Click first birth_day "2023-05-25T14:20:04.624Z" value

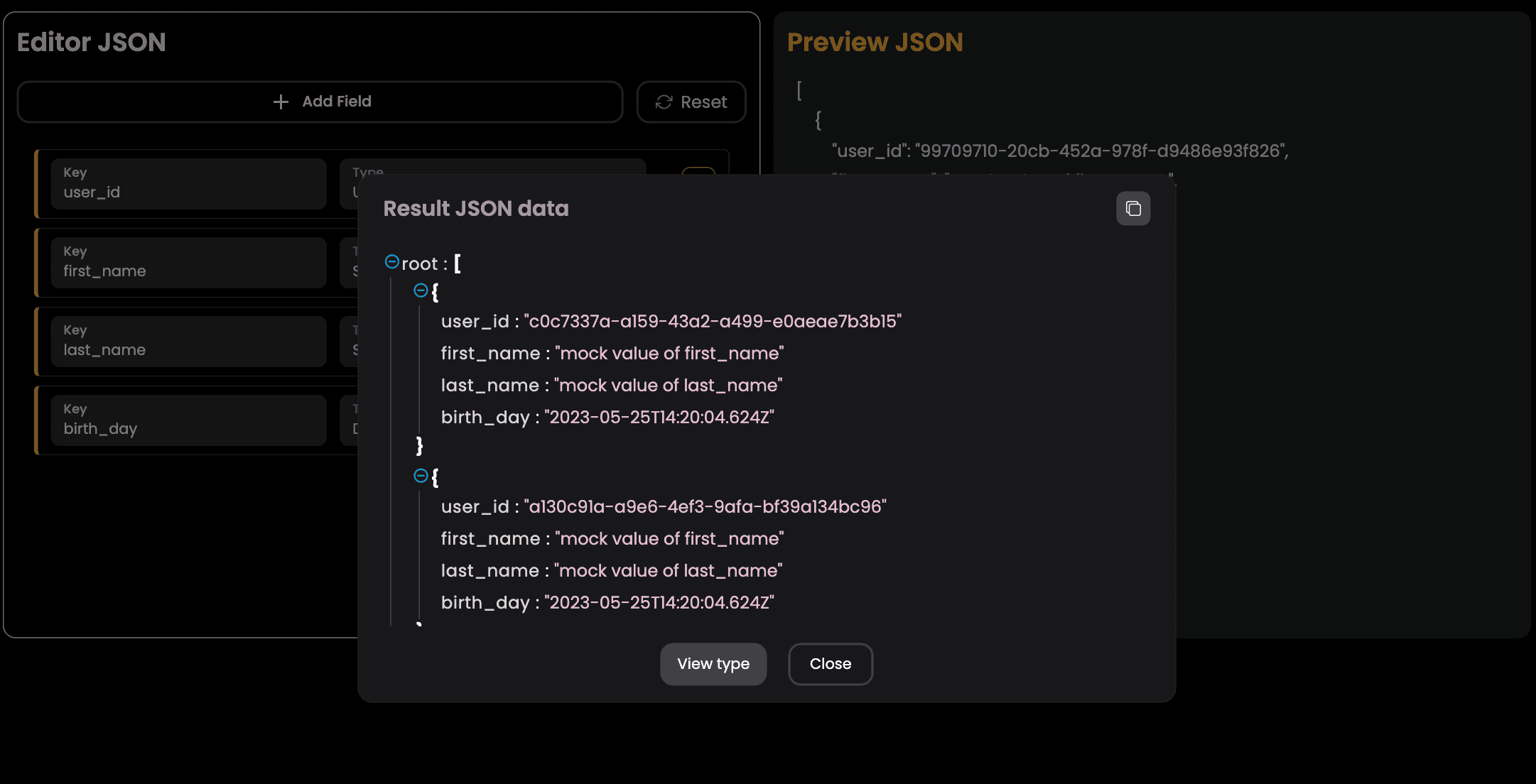coord(659,418)
